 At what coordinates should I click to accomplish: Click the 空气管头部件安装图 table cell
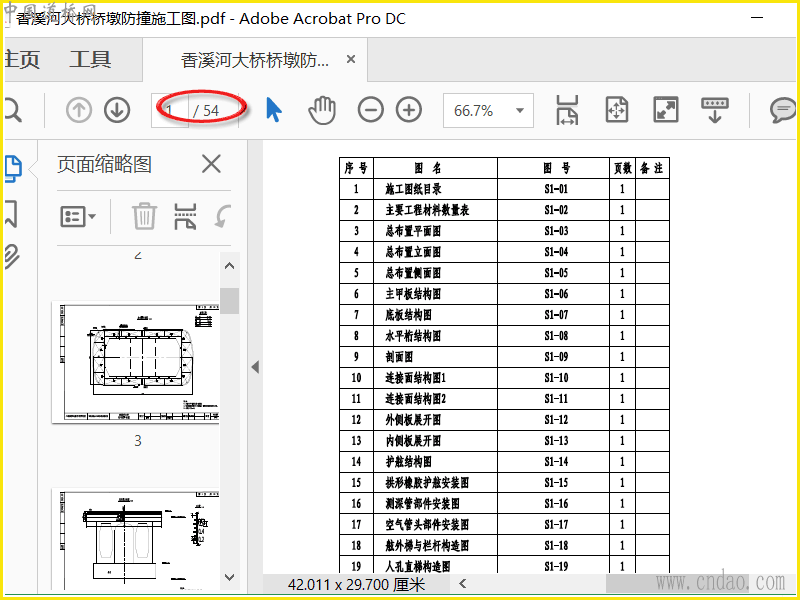point(435,524)
